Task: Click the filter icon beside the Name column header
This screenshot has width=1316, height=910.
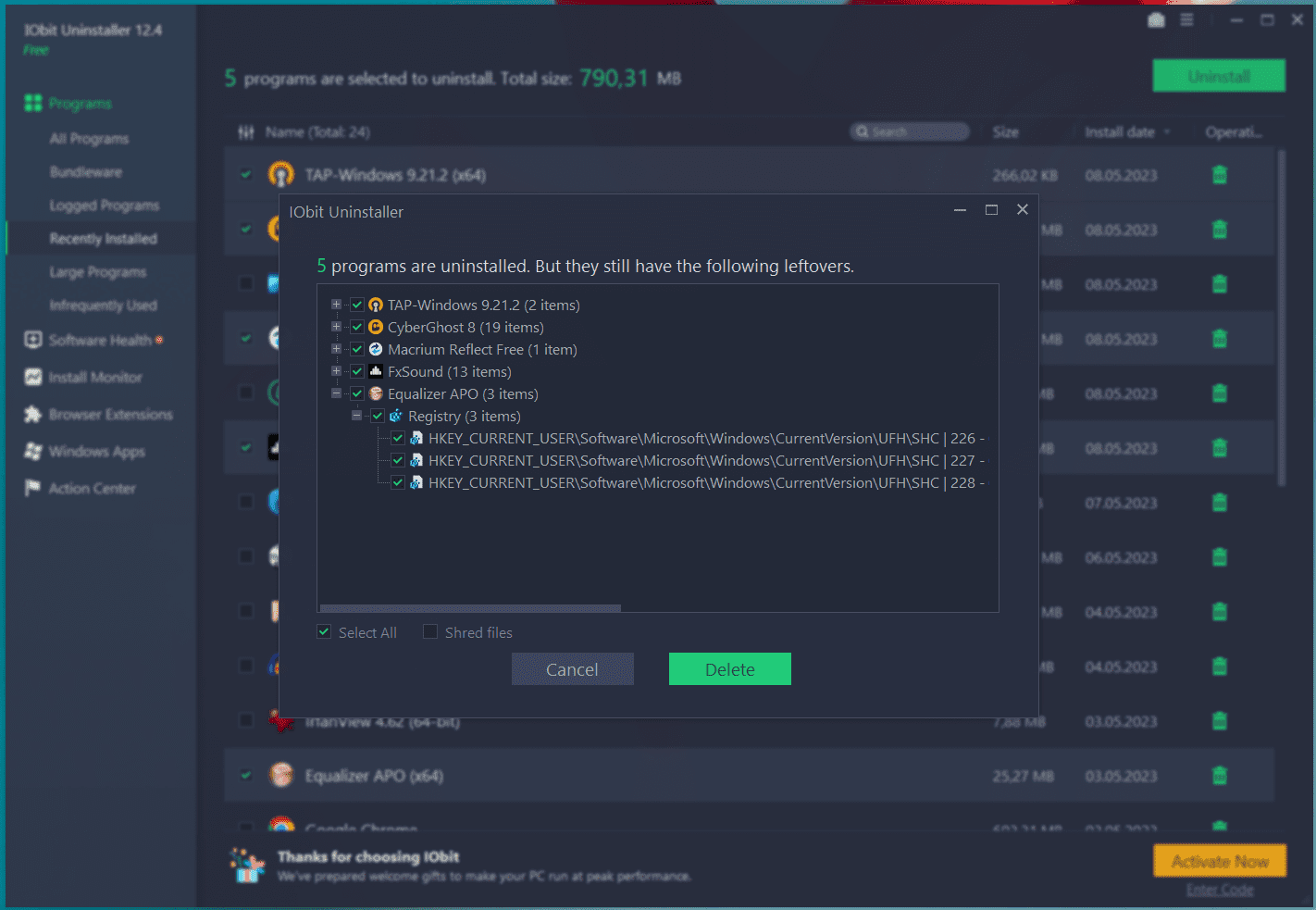Action: (x=246, y=132)
